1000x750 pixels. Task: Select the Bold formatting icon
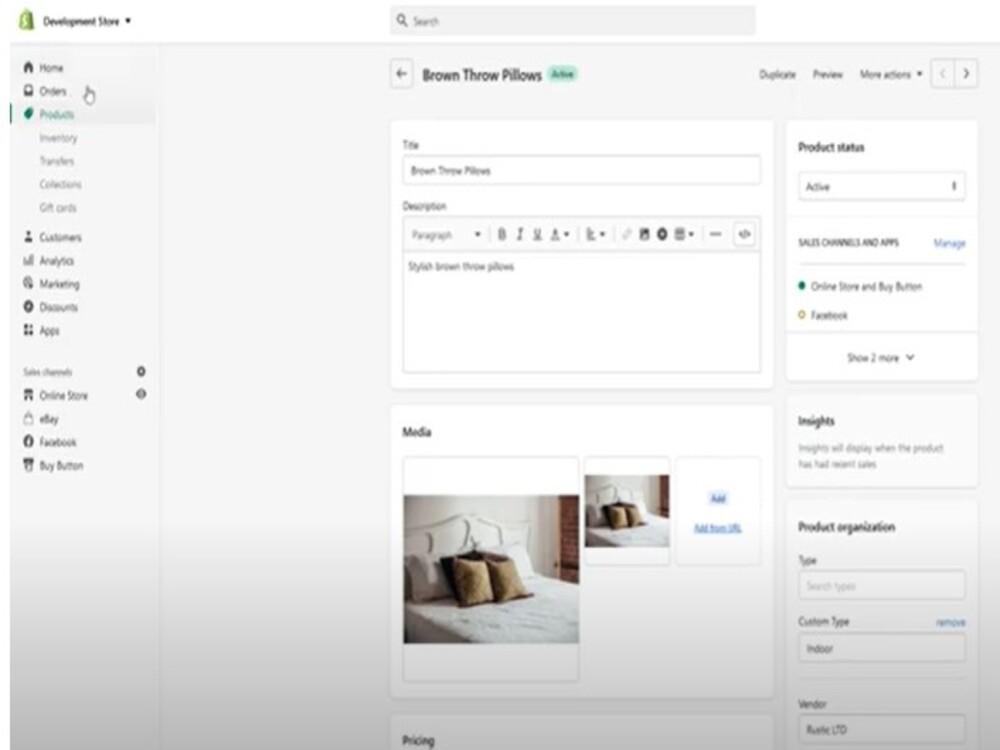502,234
